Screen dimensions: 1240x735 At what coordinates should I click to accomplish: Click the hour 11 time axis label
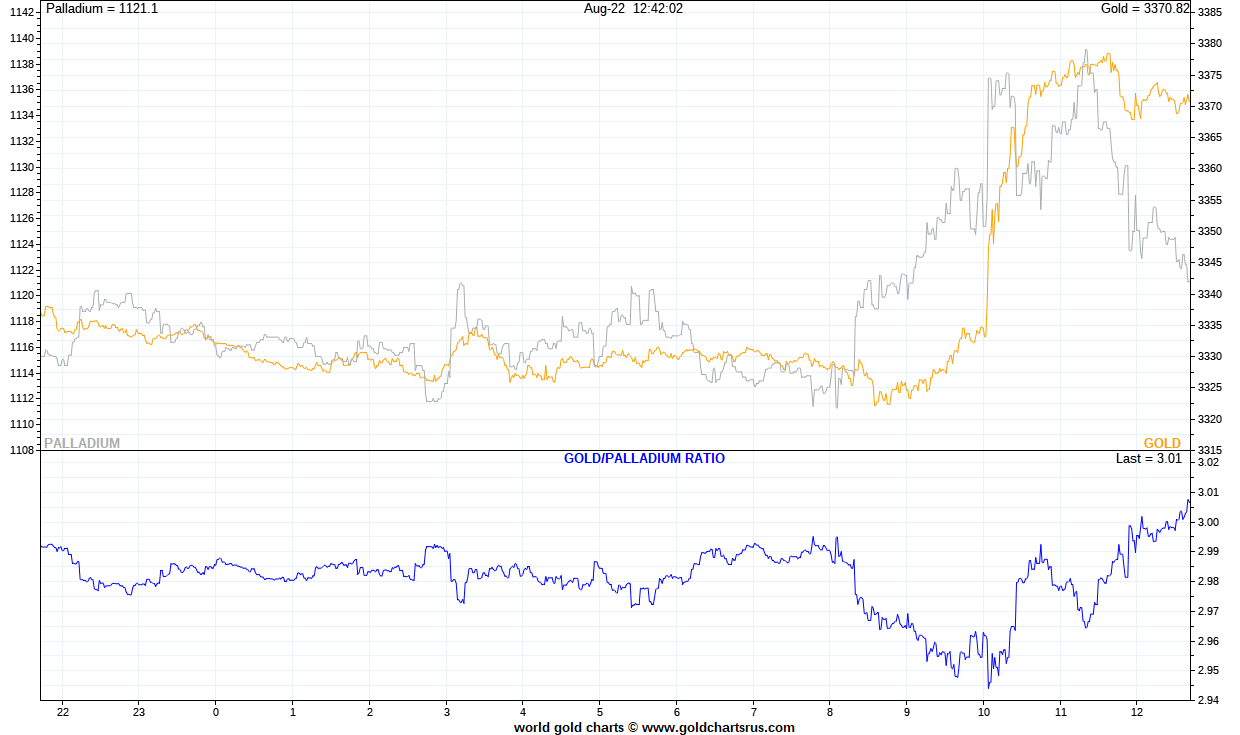[x=1061, y=712]
